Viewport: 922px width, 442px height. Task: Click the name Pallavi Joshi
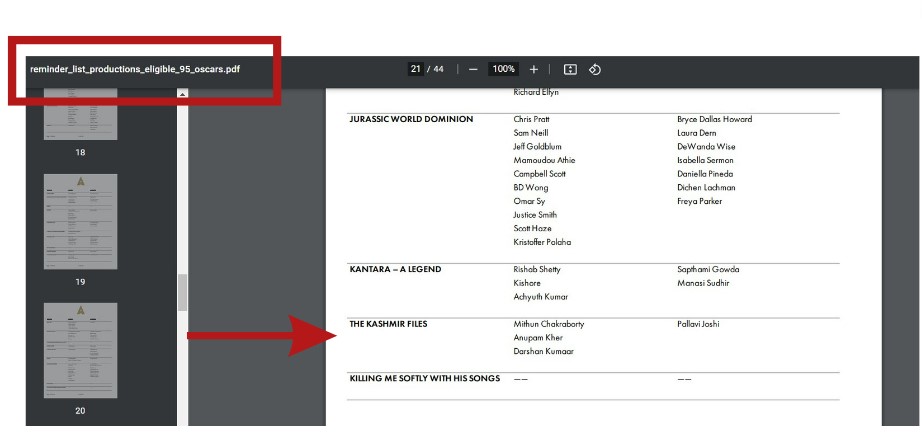[698, 324]
